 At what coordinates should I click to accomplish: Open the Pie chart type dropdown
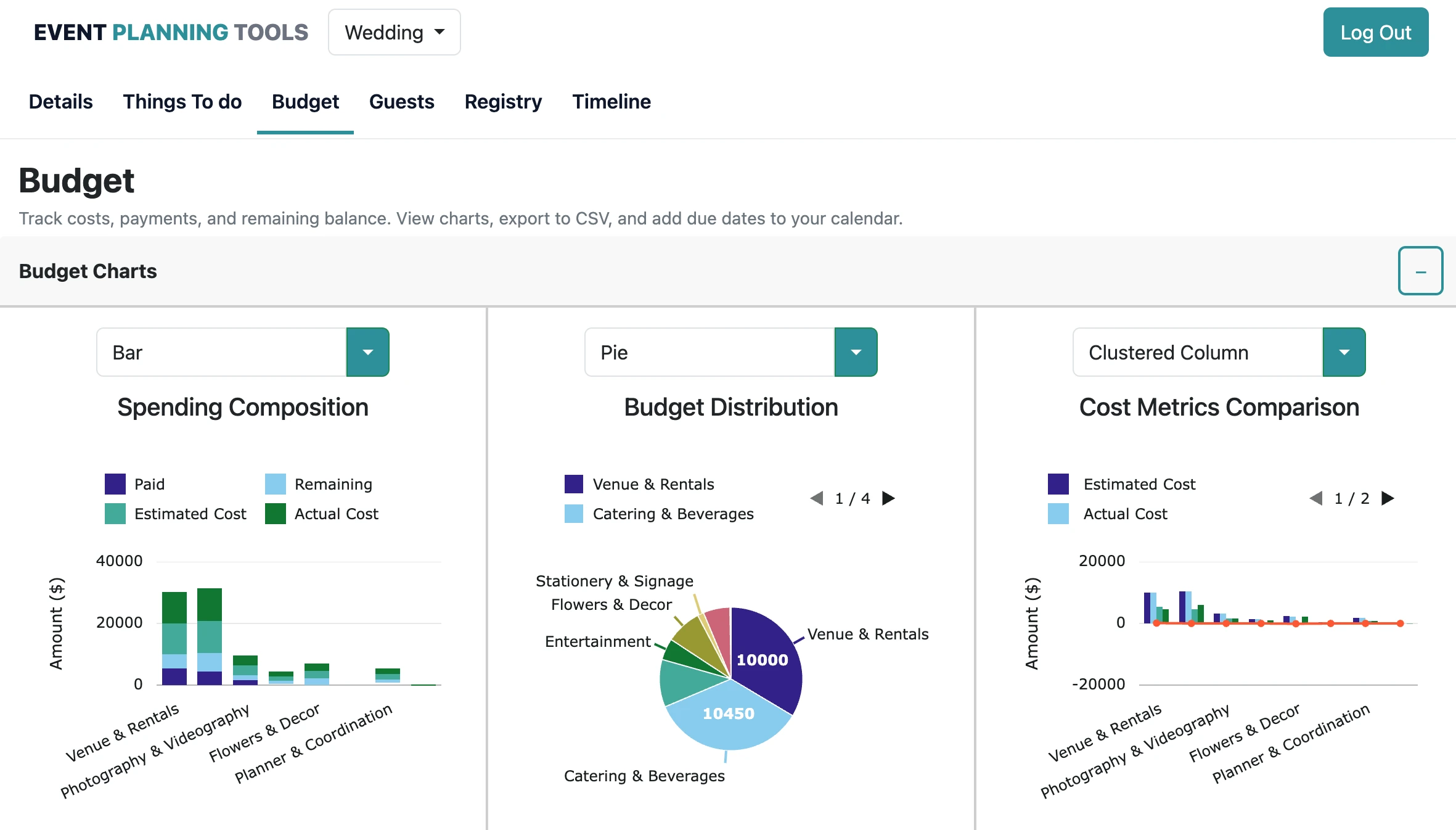pos(856,352)
